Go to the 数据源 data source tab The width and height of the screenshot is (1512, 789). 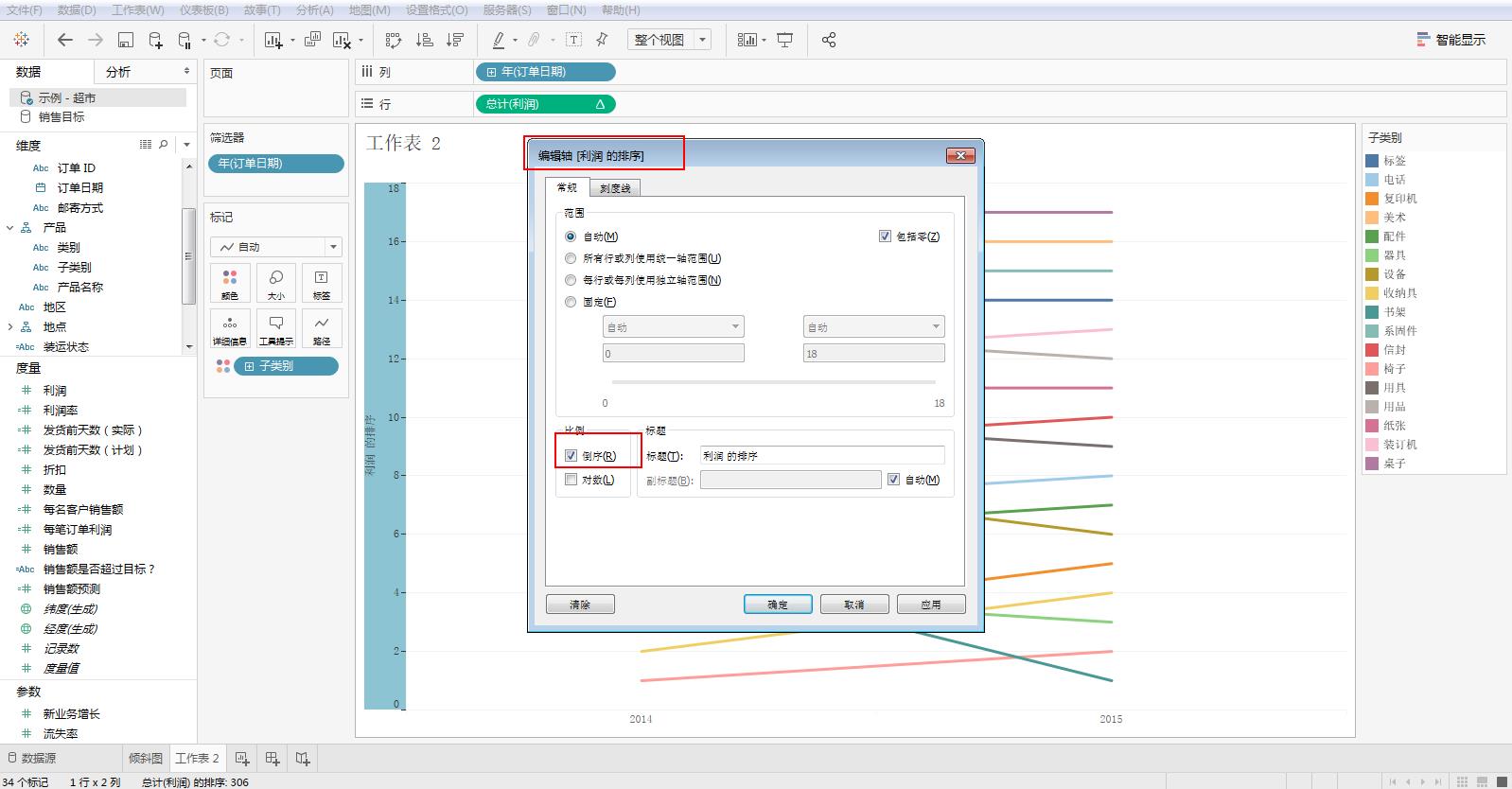coord(31,759)
